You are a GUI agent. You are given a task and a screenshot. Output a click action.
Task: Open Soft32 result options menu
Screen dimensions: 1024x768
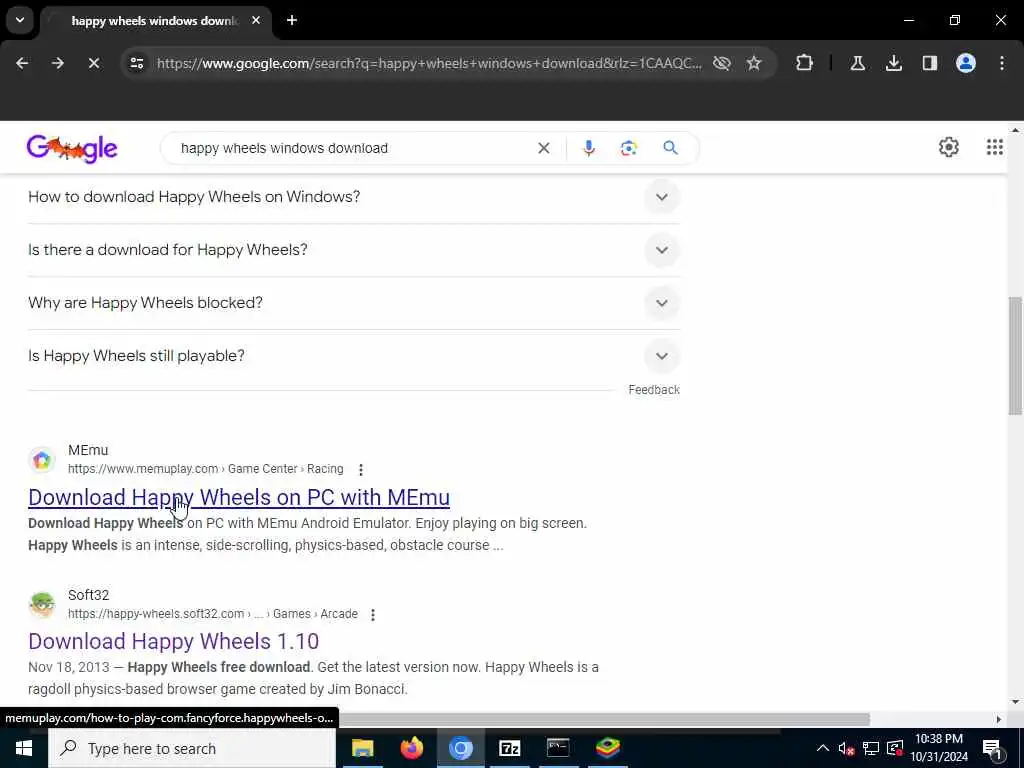(x=372, y=615)
